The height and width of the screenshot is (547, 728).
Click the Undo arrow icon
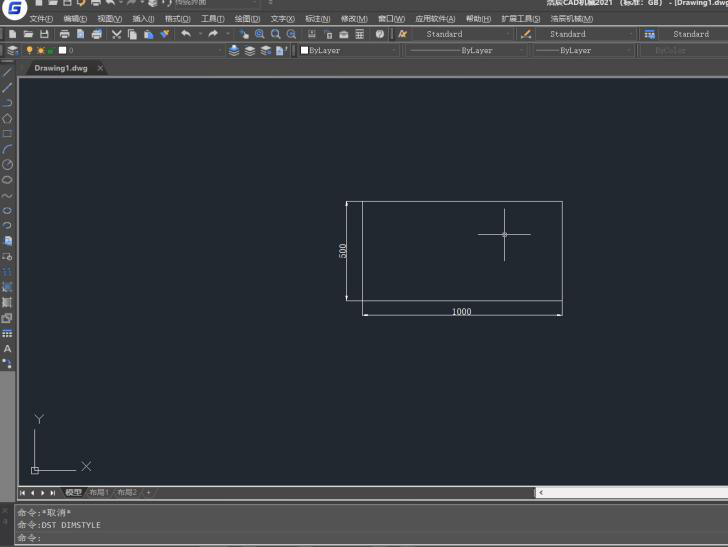pyautogui.click(x=186, y=33)
